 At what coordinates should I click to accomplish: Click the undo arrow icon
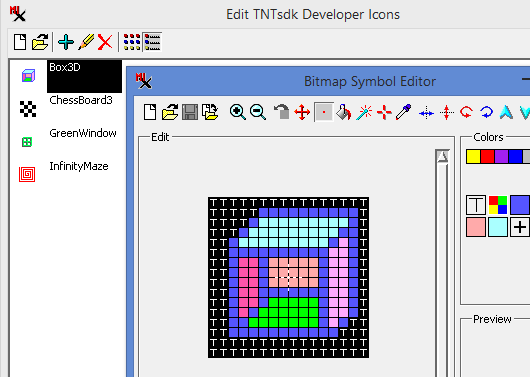pos(281,112)
